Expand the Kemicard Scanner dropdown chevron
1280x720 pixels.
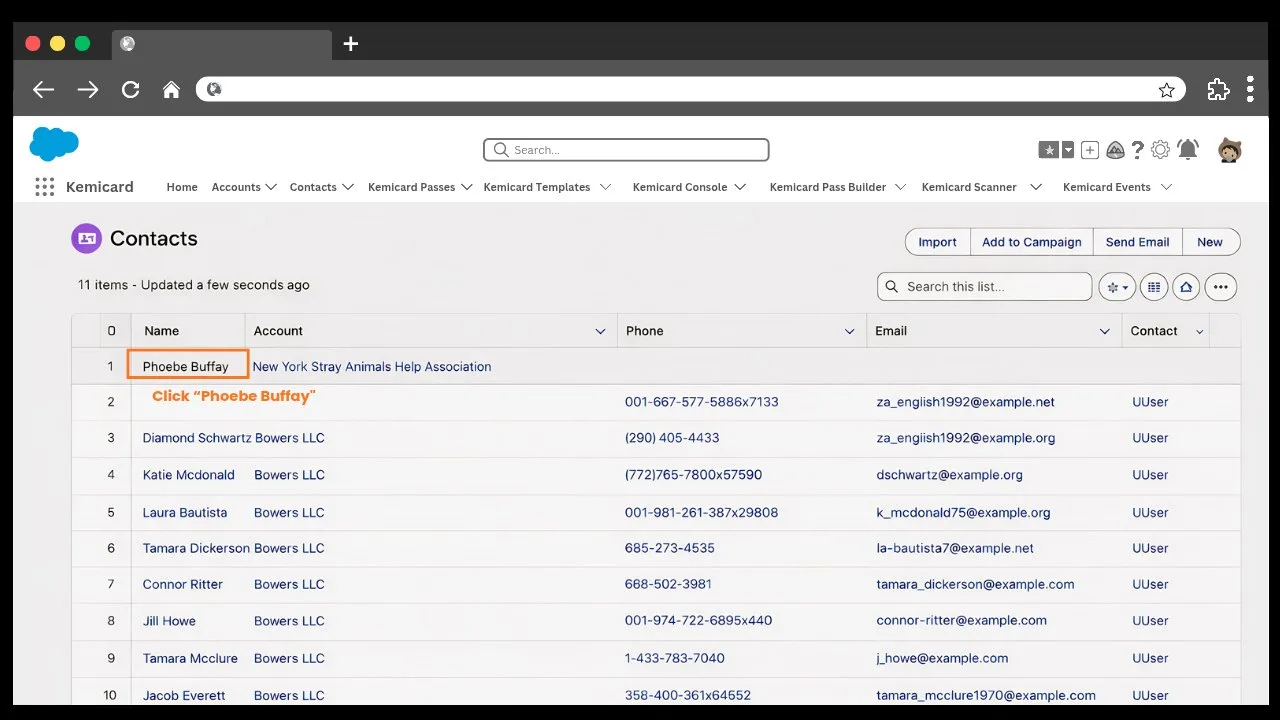click(x=1036, y=187)
